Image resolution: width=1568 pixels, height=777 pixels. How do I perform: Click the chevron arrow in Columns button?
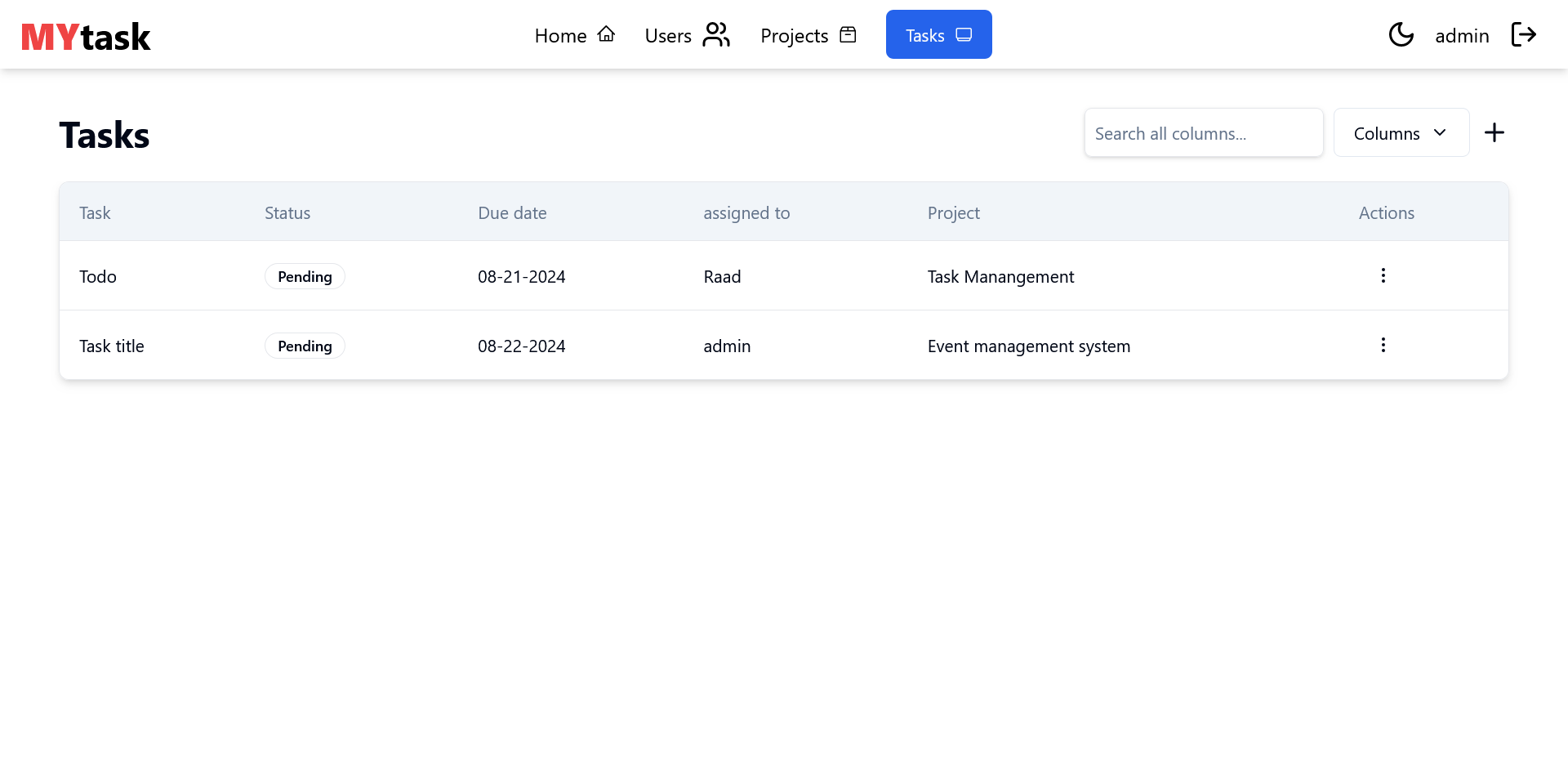click(1440, 133)
